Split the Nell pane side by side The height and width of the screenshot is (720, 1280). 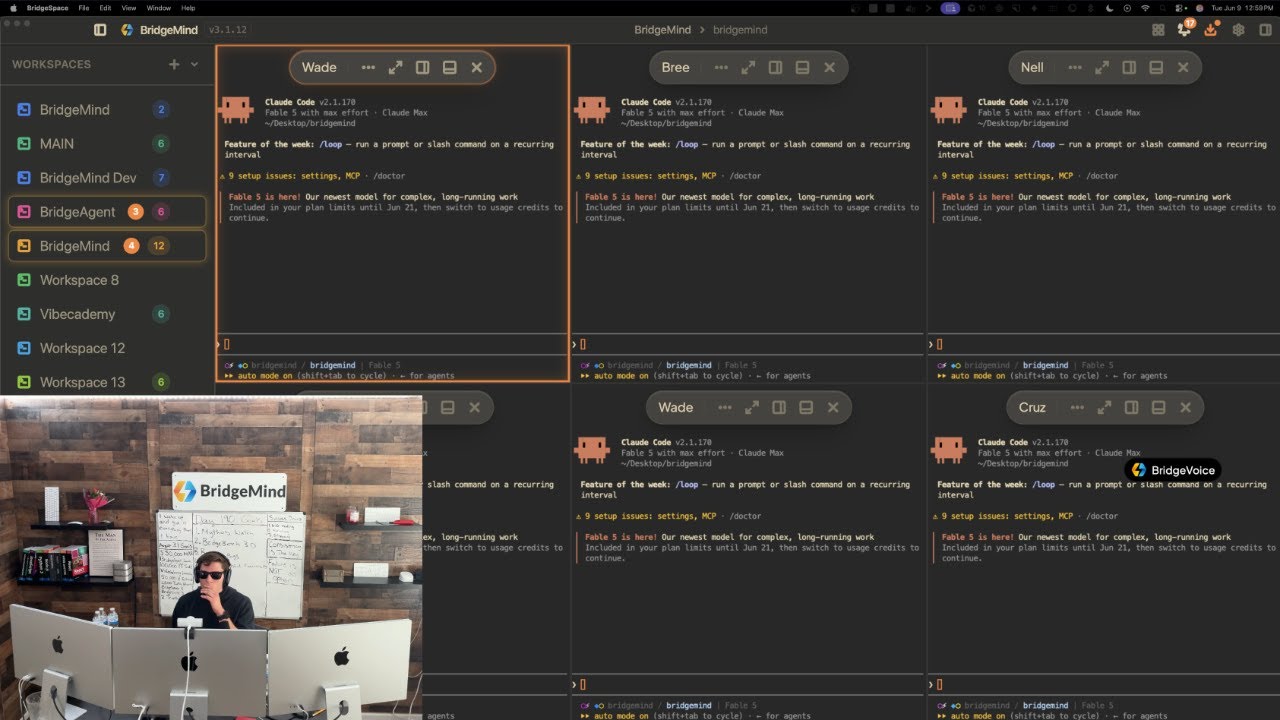(x=1129, y=67)
